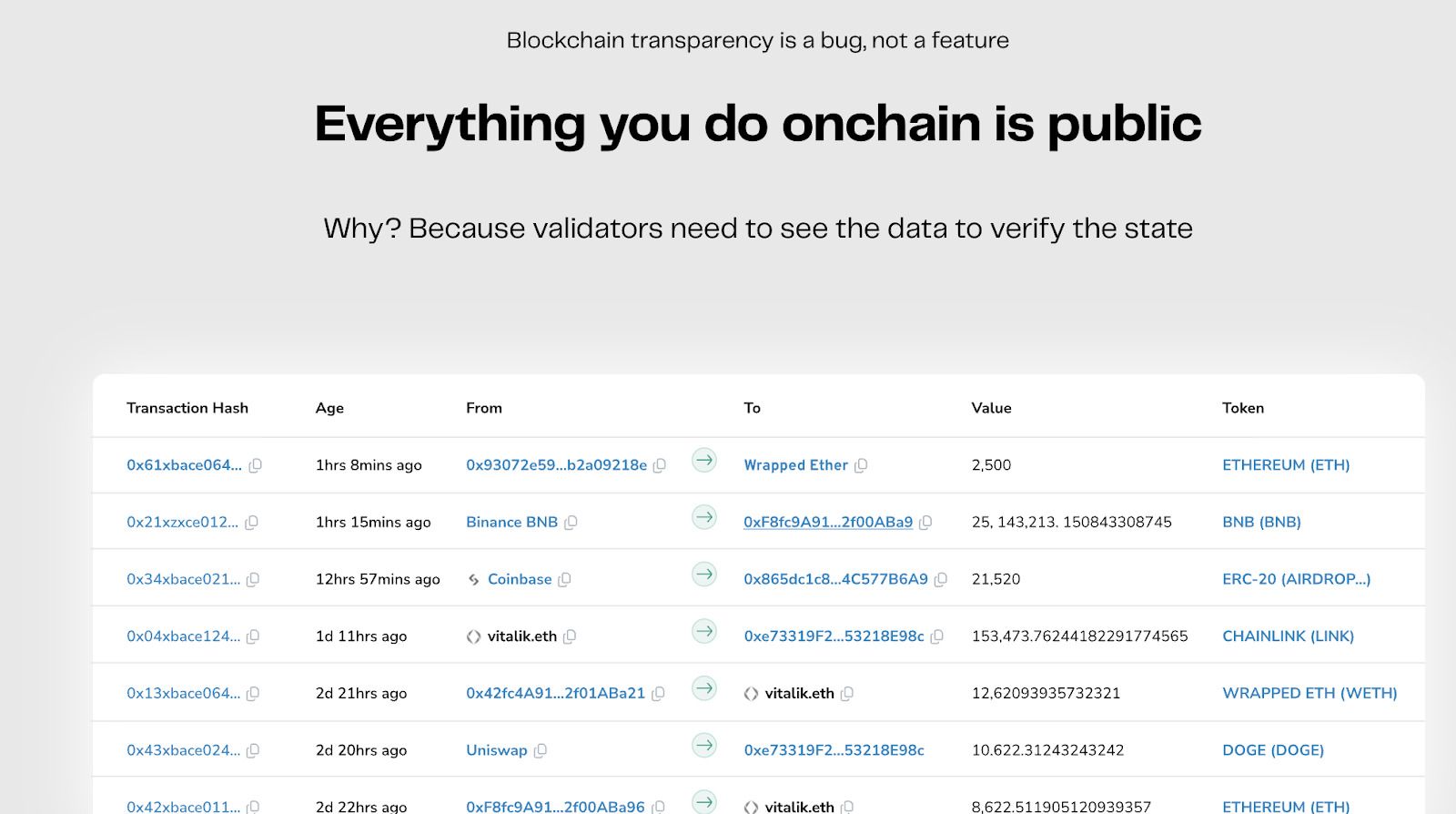Viewport: 1456px width, 814px height.
Task: Open recipient address 0x865dc1c8...4C577B6A9
Action: coord(836,579)
